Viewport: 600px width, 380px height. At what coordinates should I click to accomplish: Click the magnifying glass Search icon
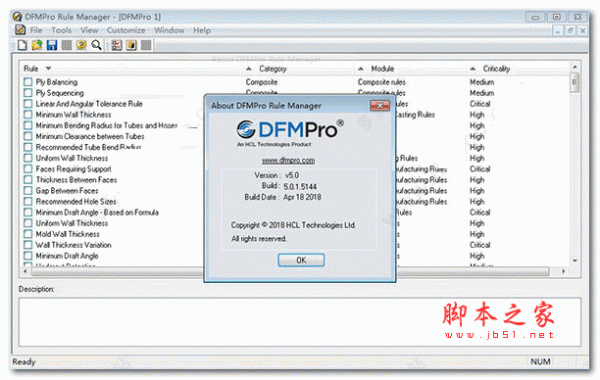[x=96, y=45]
